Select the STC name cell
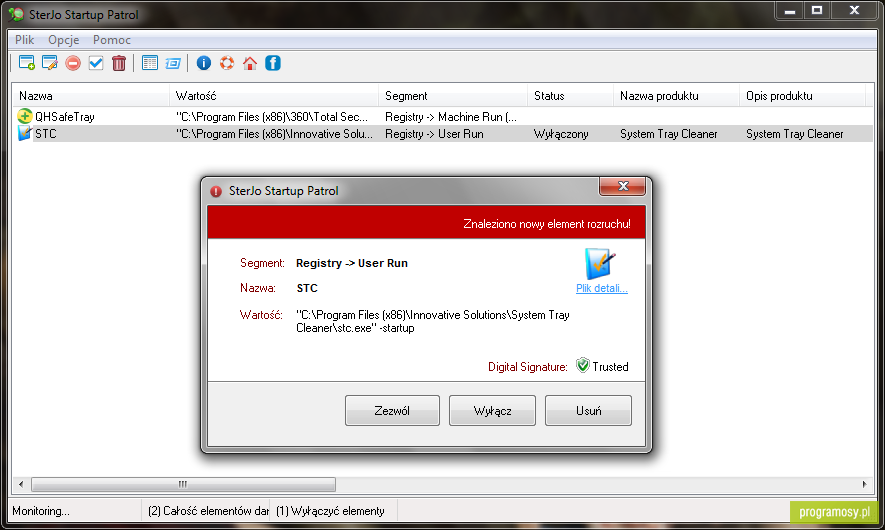885x530 pixels. pyautogui.click(x=46, y=134)
